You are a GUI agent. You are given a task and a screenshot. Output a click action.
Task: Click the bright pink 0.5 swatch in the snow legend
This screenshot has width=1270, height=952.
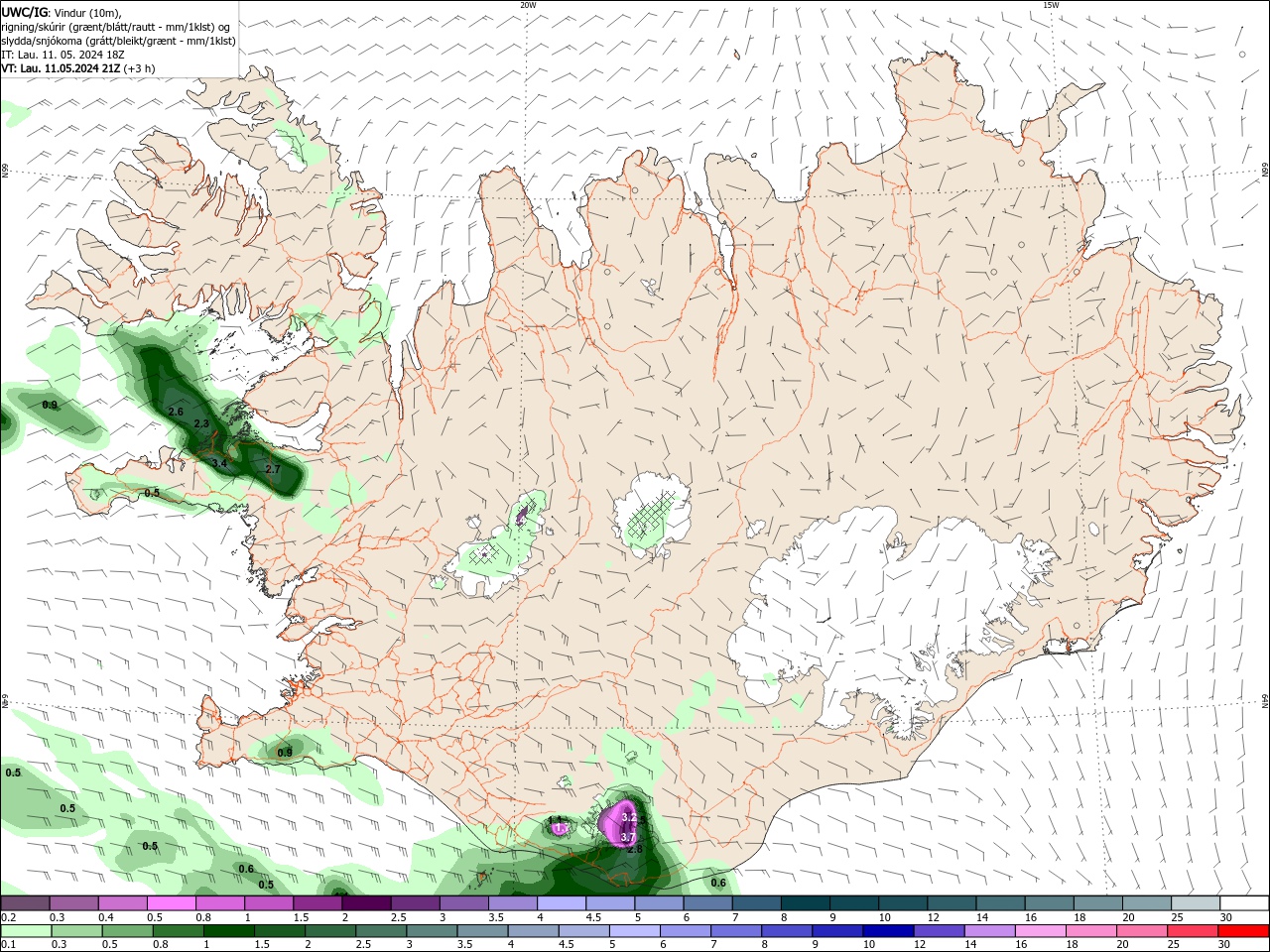[x=170, y=902]
